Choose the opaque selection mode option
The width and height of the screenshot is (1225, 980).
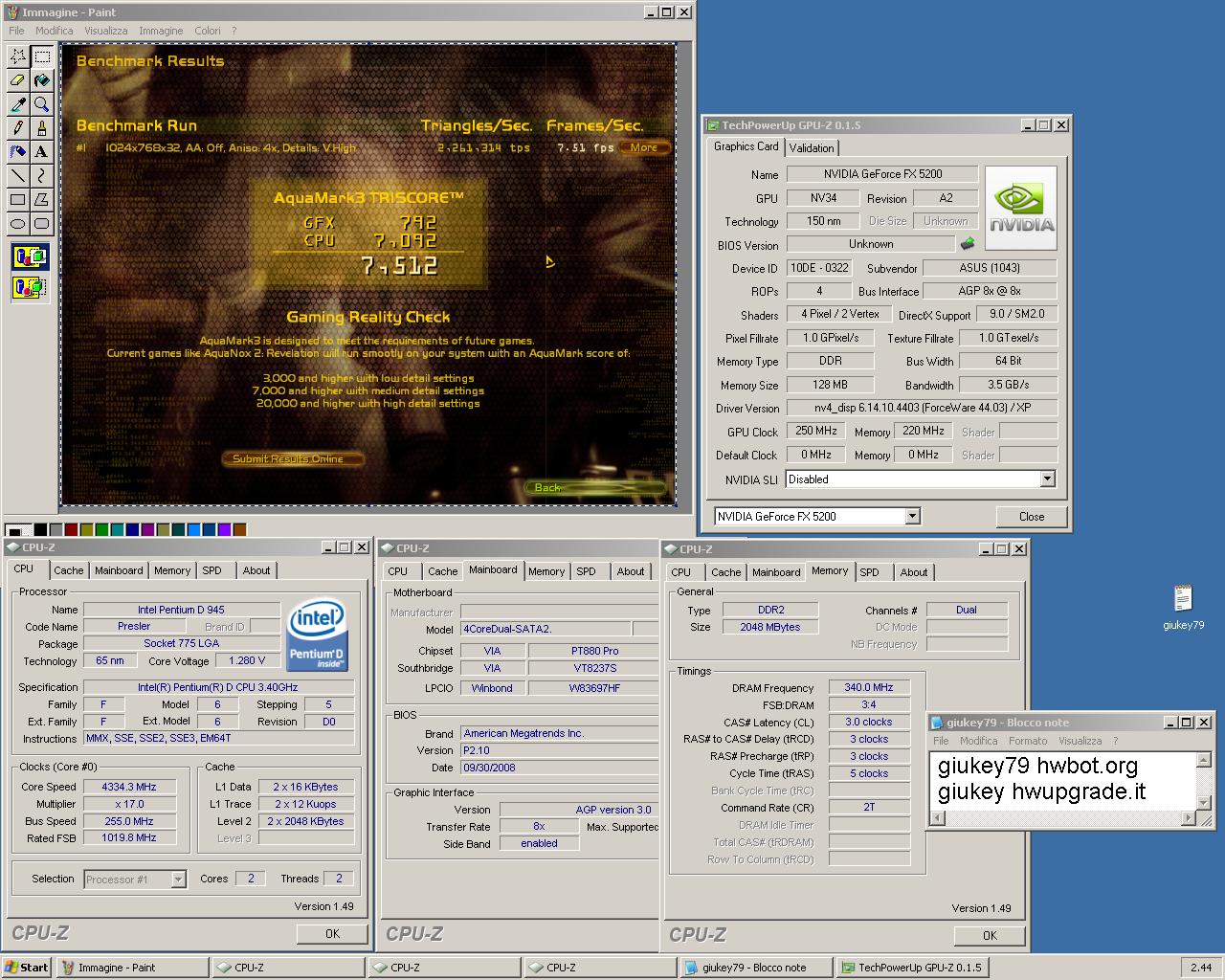(30, 256)
